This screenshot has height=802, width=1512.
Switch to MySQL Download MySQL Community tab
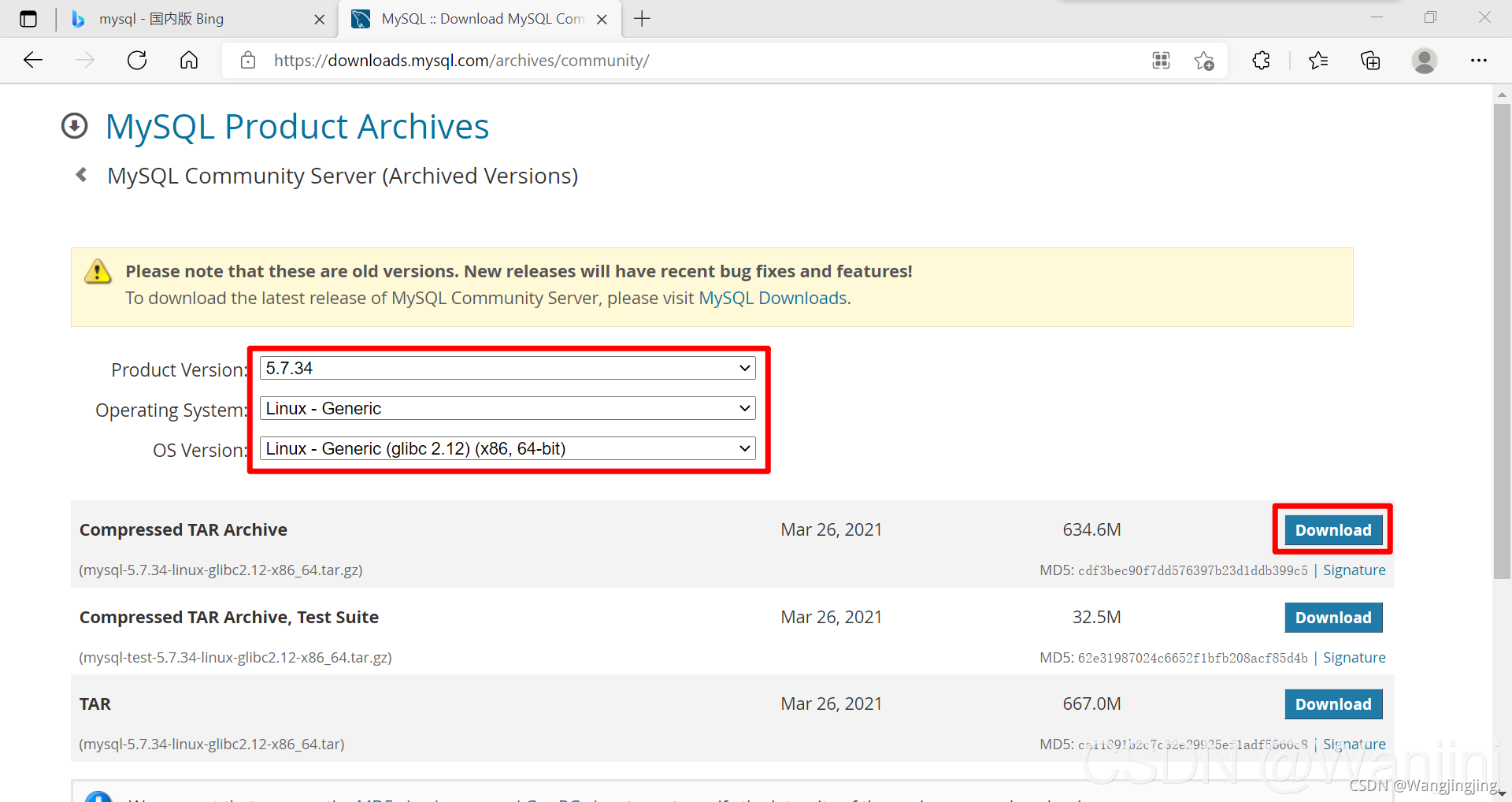(x=480, y=19)
